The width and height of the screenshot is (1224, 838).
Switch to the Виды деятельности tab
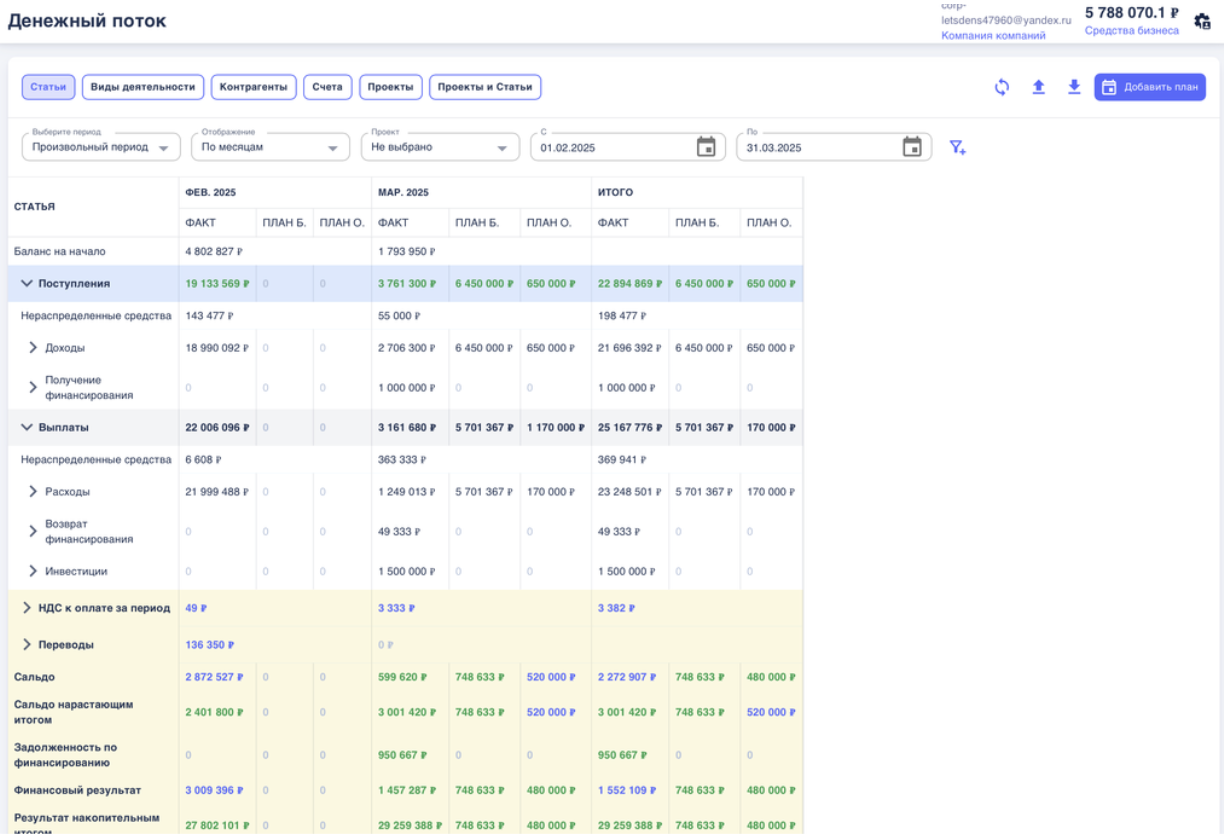[x=143, y=87]
